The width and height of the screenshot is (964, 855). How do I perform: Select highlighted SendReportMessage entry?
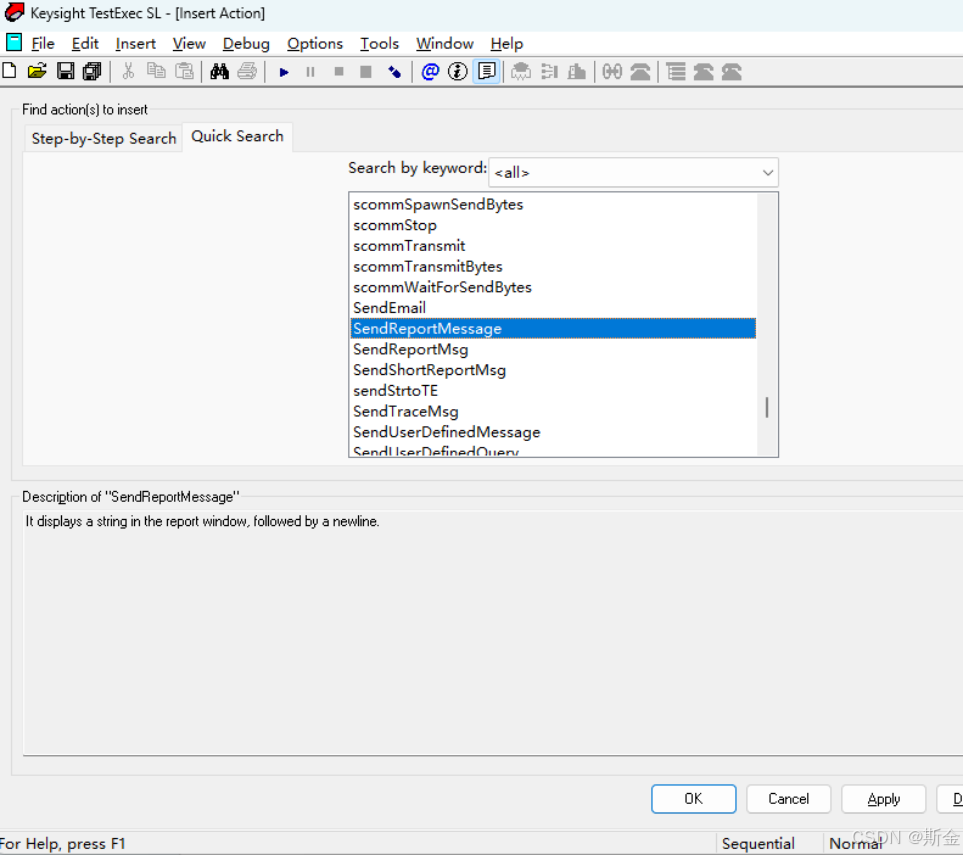coord(553,328)
